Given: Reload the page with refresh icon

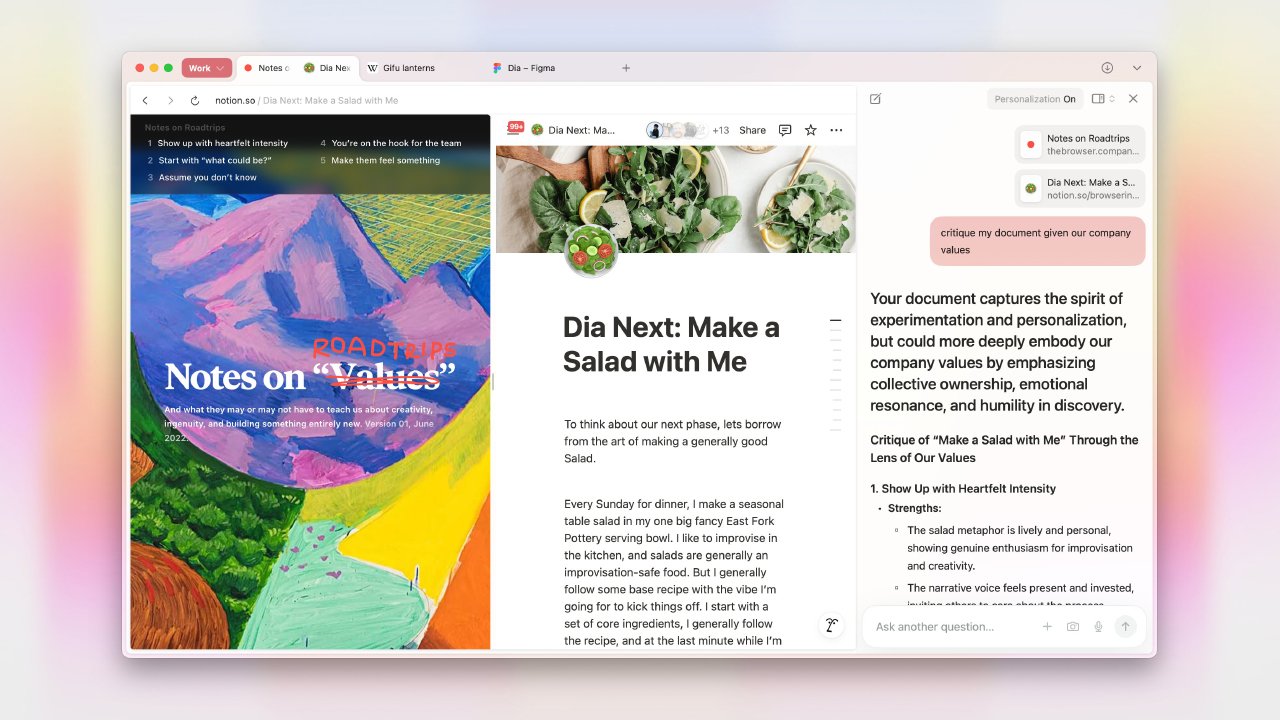Looking at the screenshot, I should (x=195, y=101).
